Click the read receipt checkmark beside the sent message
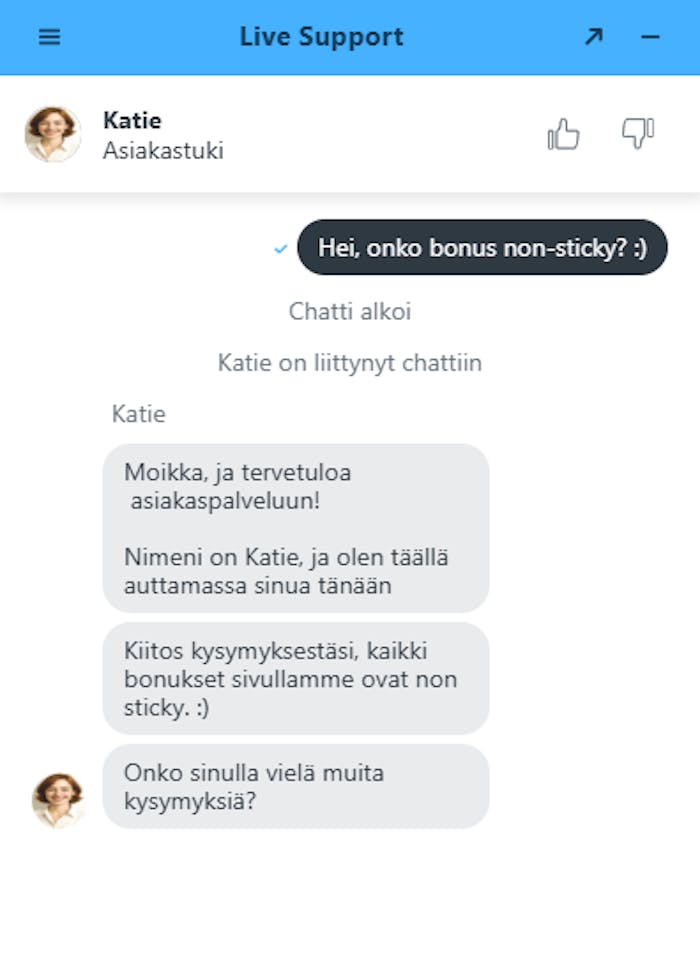The image size is (700, 979). [281, 249]
